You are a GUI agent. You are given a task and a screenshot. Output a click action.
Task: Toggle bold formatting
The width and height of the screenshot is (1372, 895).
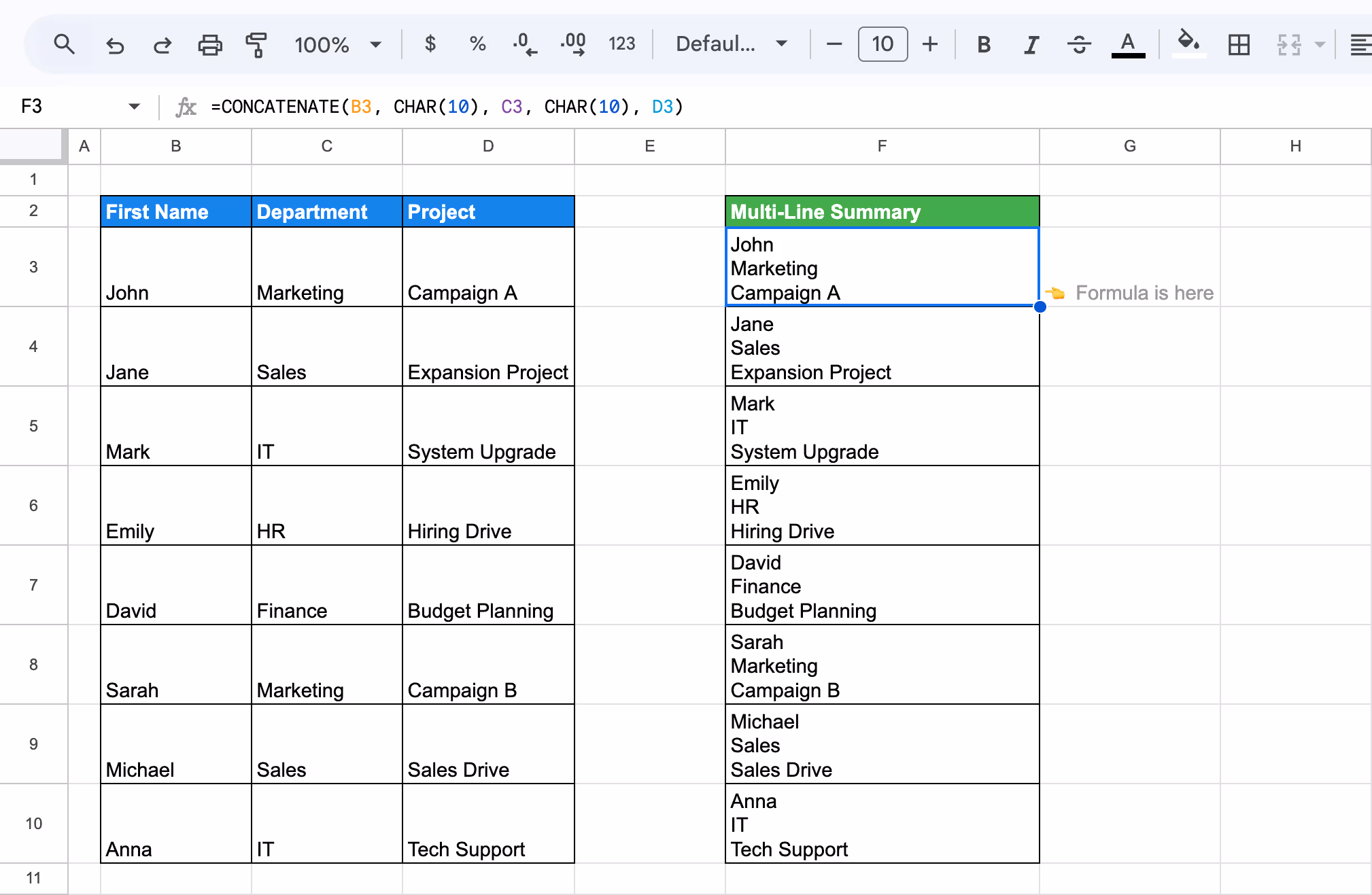point(983,45)
